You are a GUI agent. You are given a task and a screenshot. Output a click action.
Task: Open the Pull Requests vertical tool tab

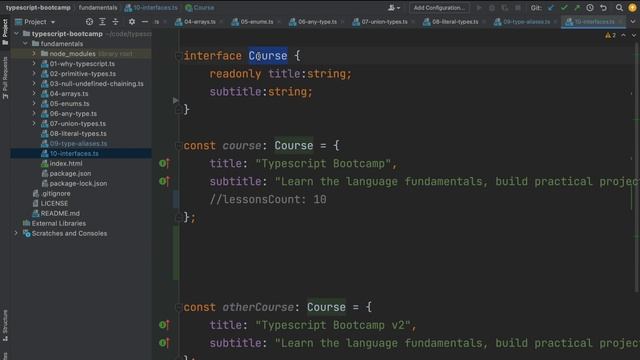[5, 78]
